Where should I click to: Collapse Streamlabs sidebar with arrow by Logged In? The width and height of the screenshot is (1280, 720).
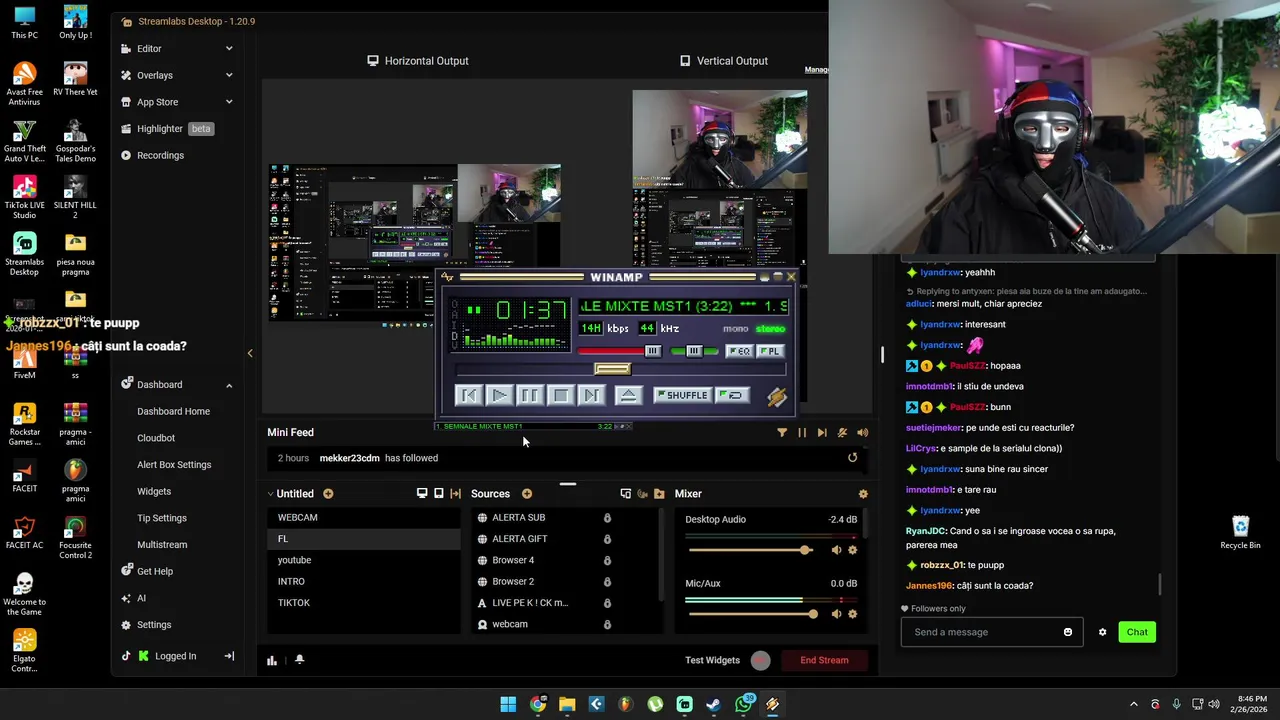pyautogui.click(x=229, y=656)
